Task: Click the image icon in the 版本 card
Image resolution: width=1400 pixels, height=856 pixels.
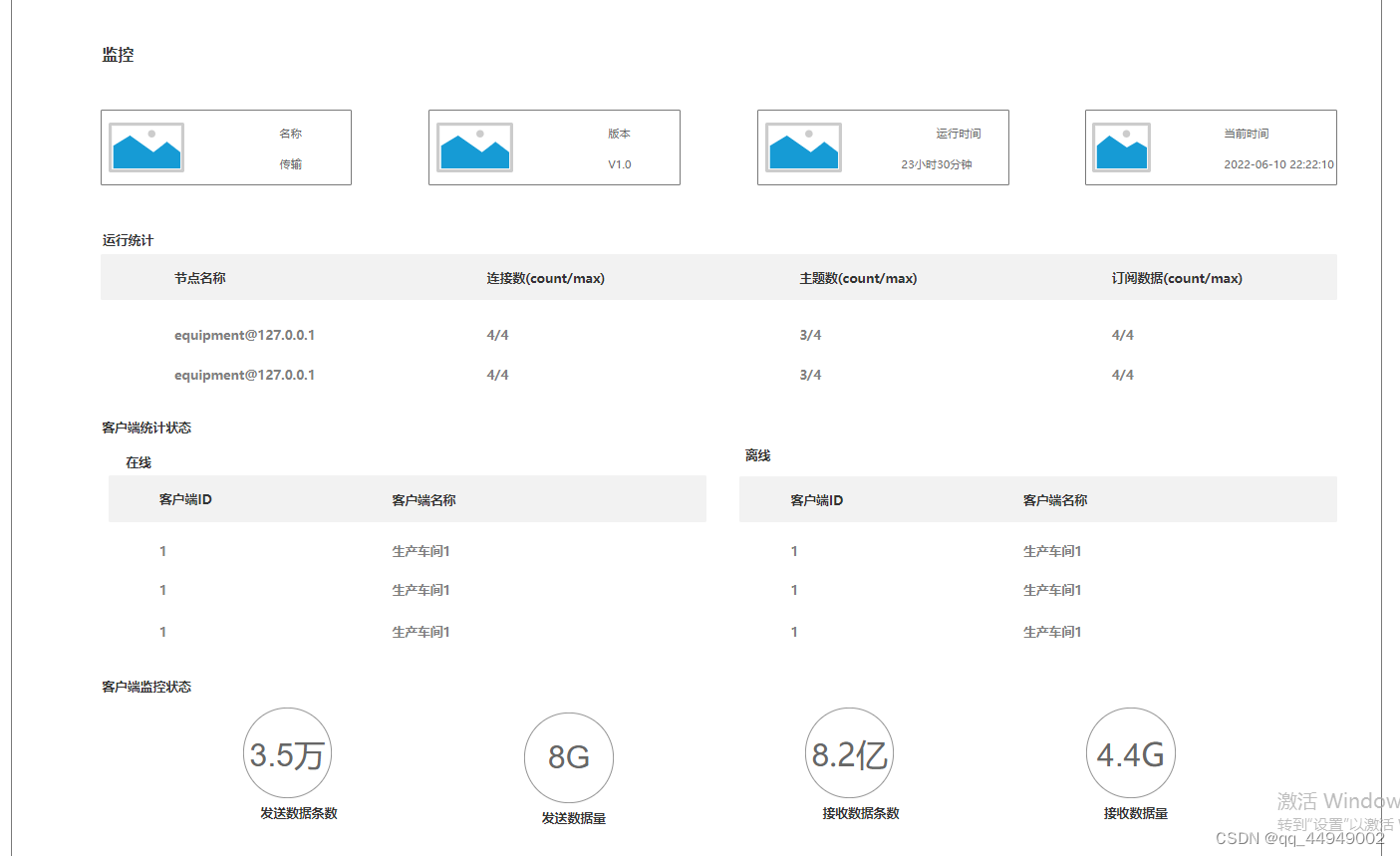Action: coord(475,147)
